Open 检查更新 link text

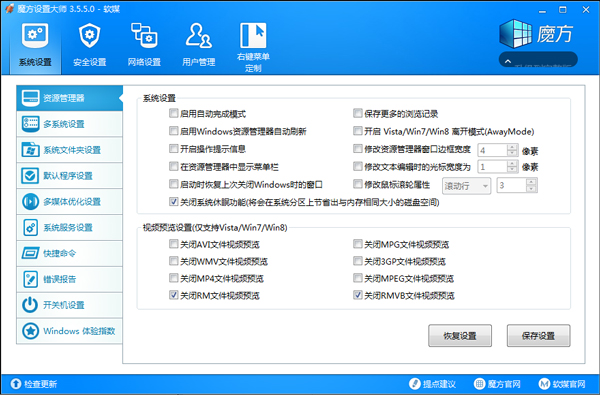41,384
